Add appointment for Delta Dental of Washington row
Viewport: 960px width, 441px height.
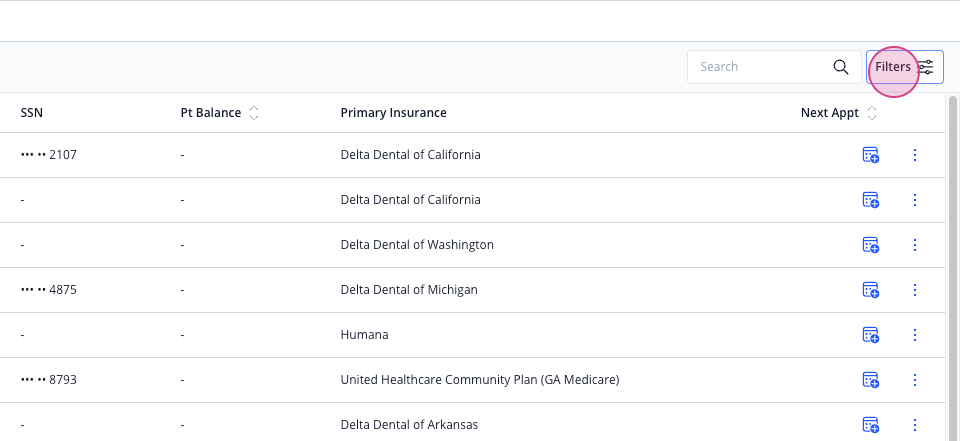[871, 245]
